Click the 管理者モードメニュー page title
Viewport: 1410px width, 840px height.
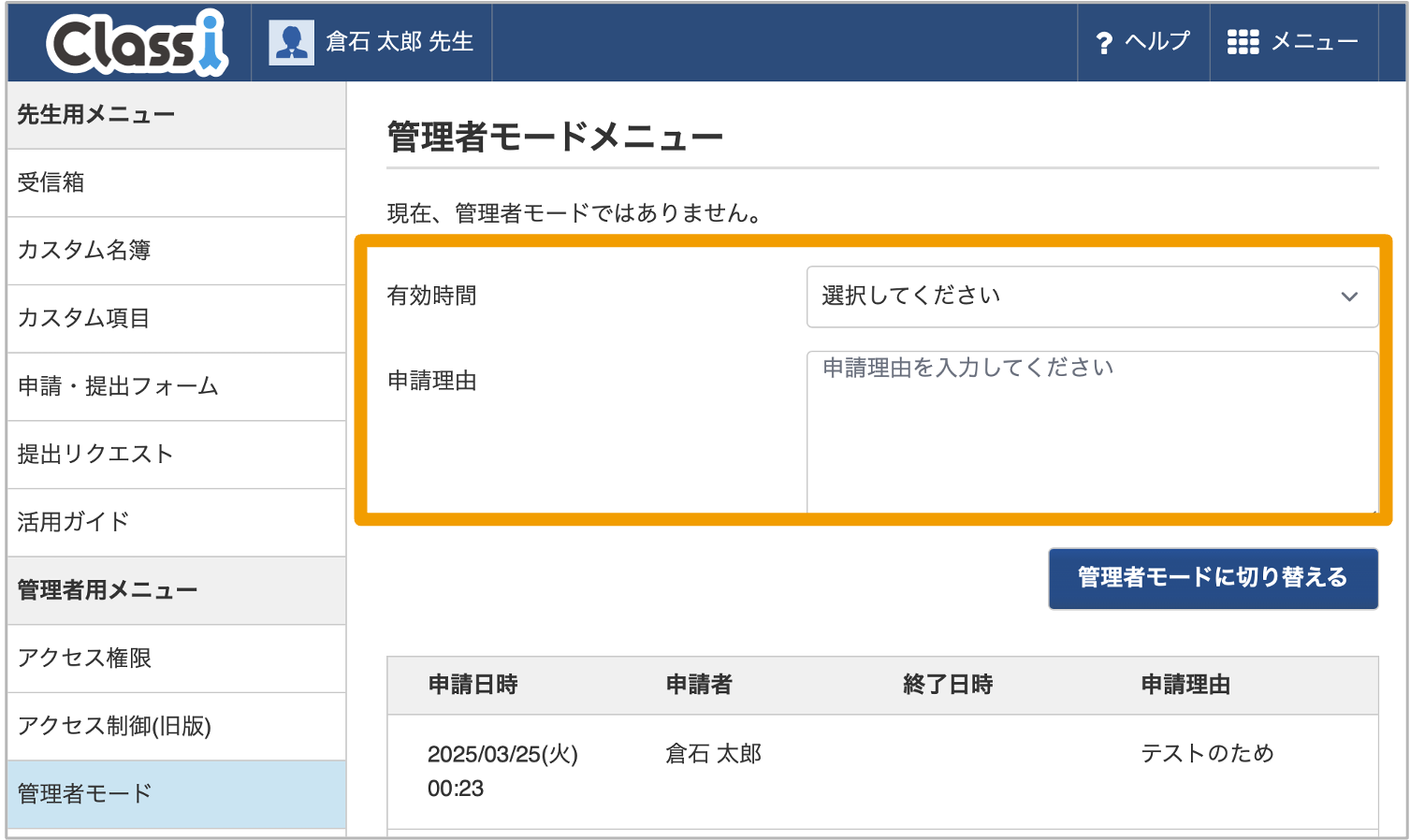[x=555, y=138]
